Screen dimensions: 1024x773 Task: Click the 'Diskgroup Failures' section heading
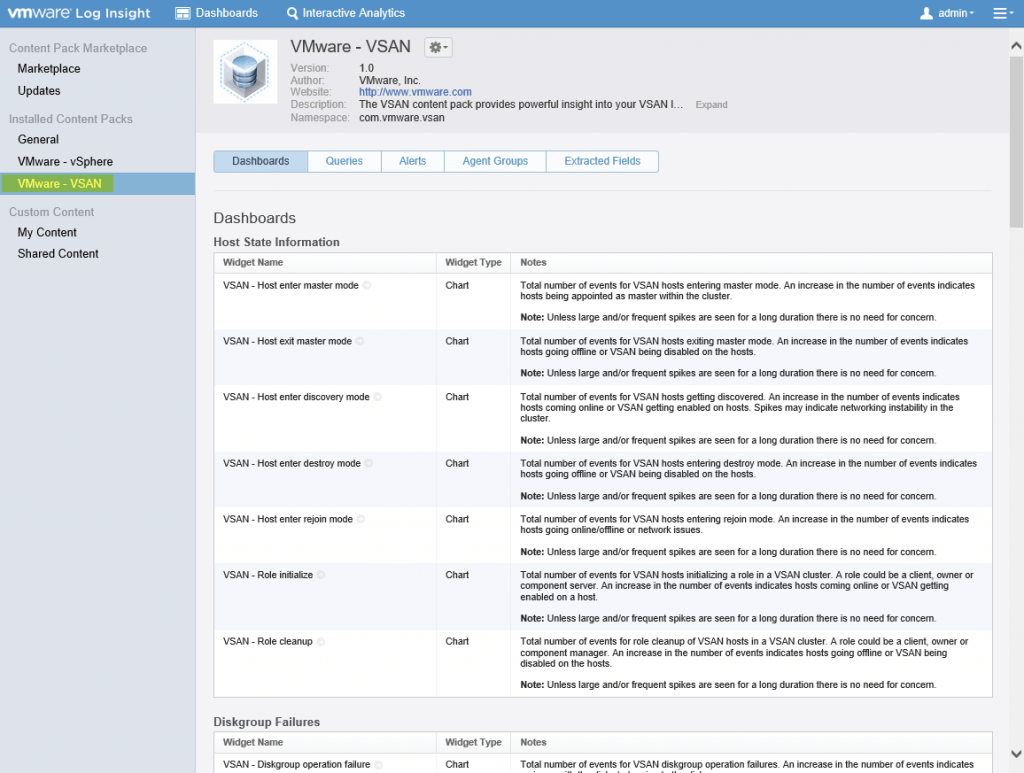click(x=266, y=722)
